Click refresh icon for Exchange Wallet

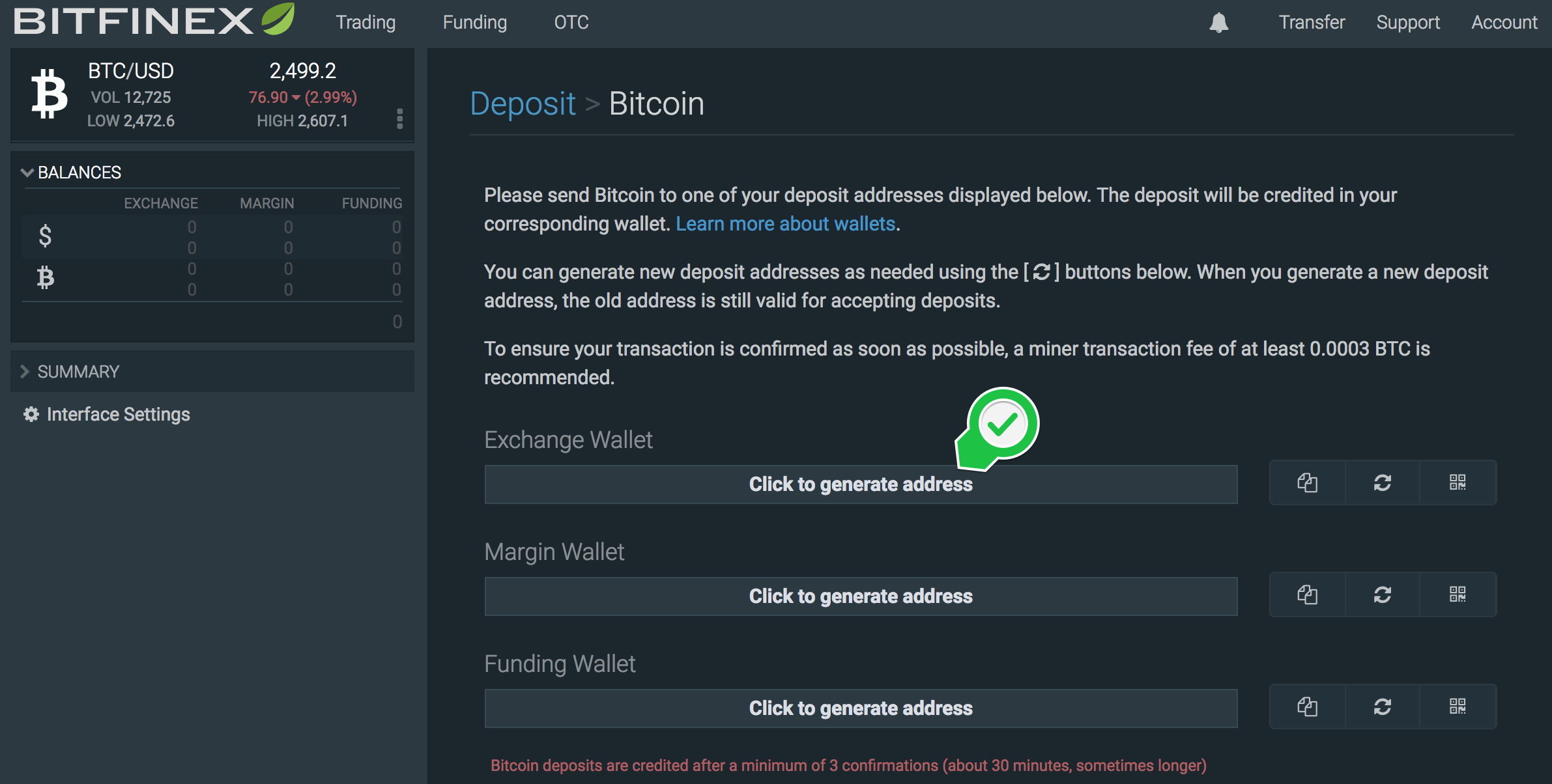[1383, 484]
